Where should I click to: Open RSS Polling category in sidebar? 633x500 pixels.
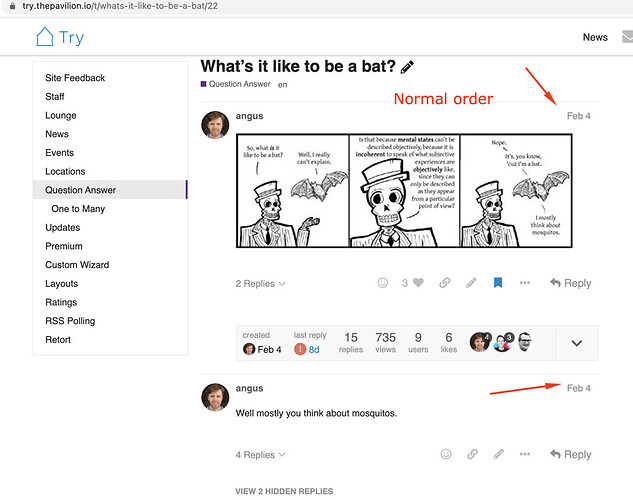[x=70, y=321]
